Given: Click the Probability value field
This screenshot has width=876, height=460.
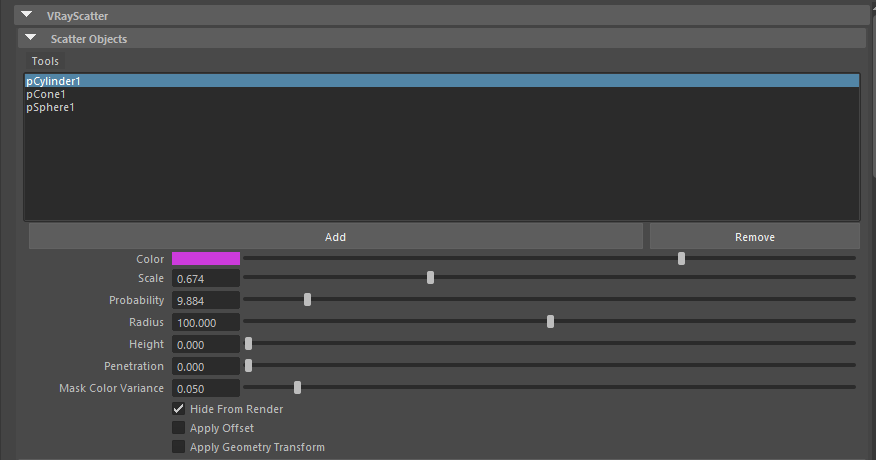Looking at the screenshot, I should 206,300.
